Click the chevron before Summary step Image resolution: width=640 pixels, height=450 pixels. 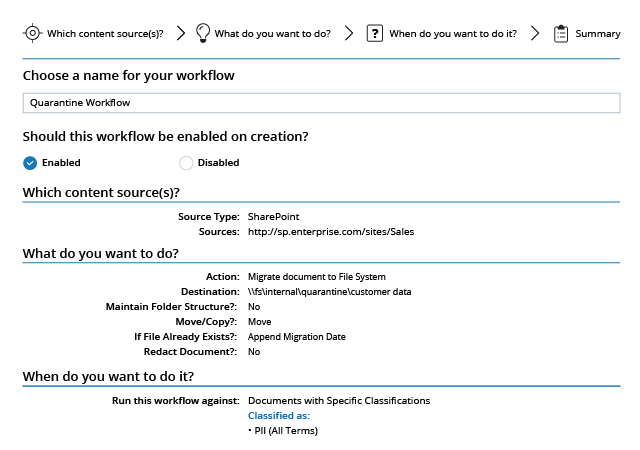535,33
